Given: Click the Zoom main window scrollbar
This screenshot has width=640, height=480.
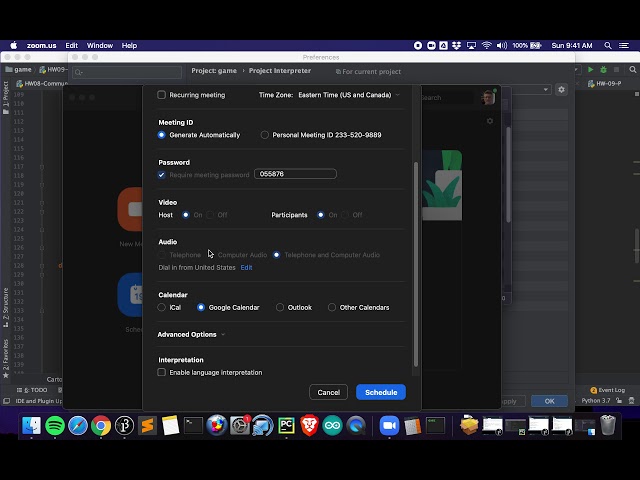Looking at the screenshot, I should [x=508, y=174].
